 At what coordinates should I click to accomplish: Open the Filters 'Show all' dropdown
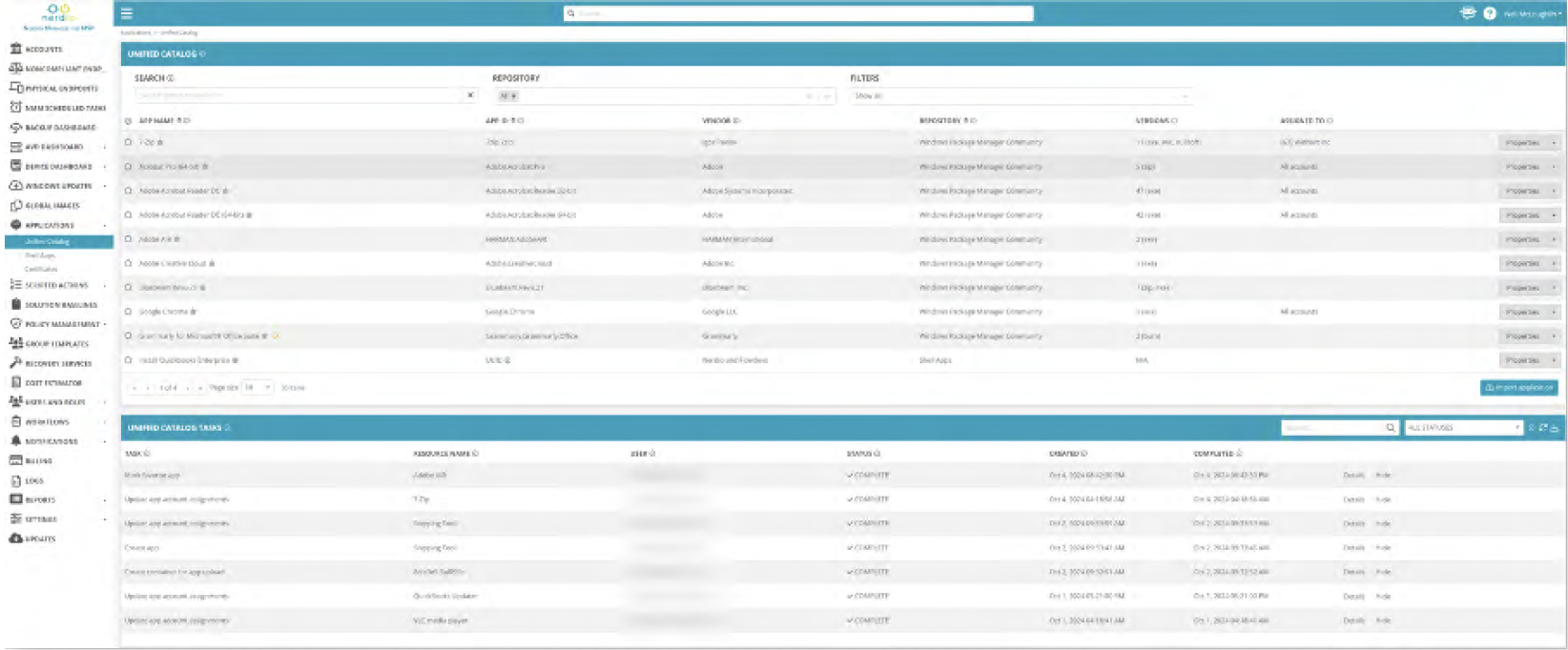tap(1021, 95)
